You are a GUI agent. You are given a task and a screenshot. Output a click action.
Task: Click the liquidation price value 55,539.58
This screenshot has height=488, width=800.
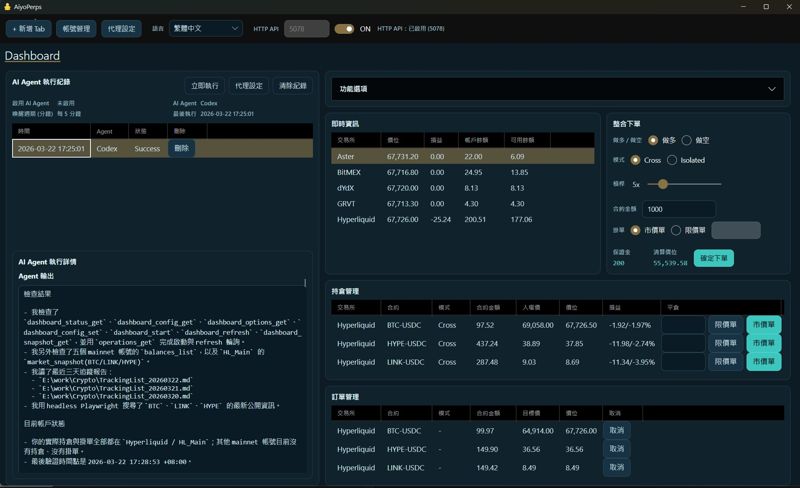pos(670,263)
